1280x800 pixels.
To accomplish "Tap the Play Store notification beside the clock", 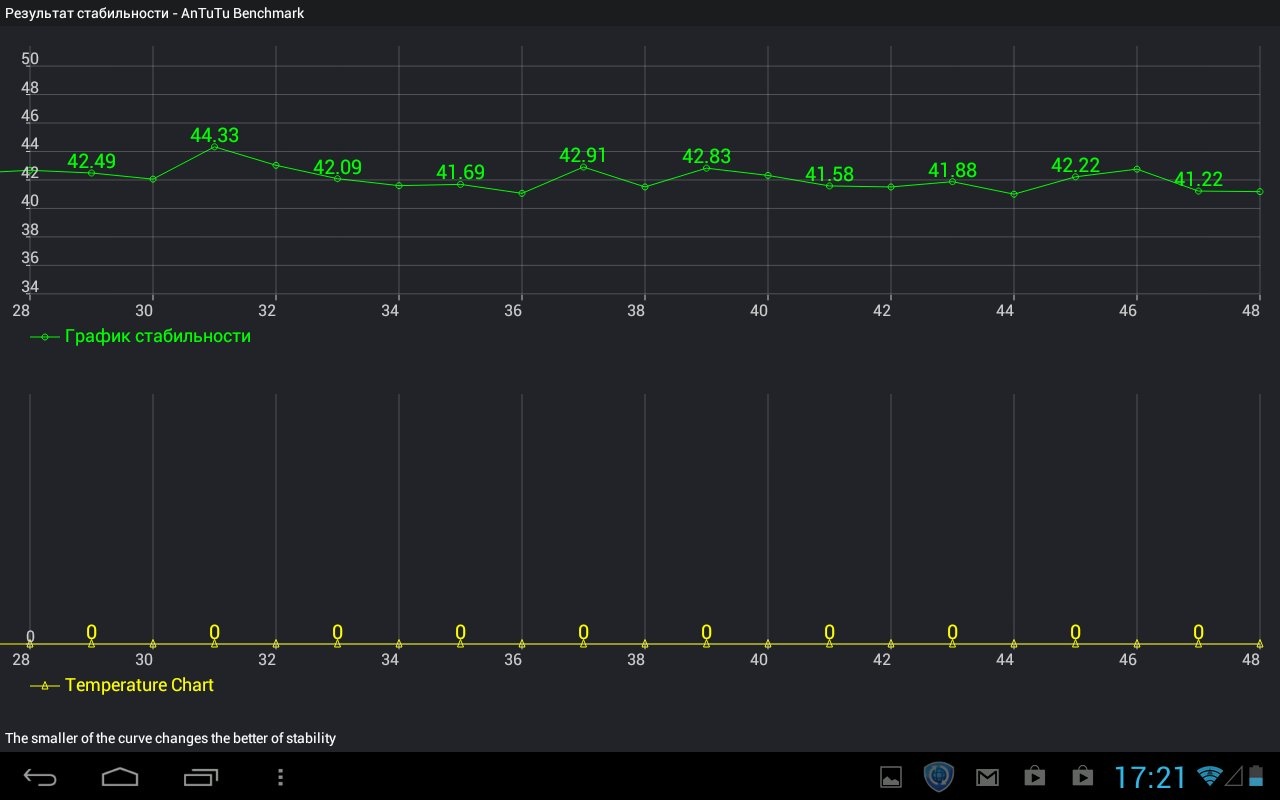I will pyautogui.click(x=1082, y=777).
